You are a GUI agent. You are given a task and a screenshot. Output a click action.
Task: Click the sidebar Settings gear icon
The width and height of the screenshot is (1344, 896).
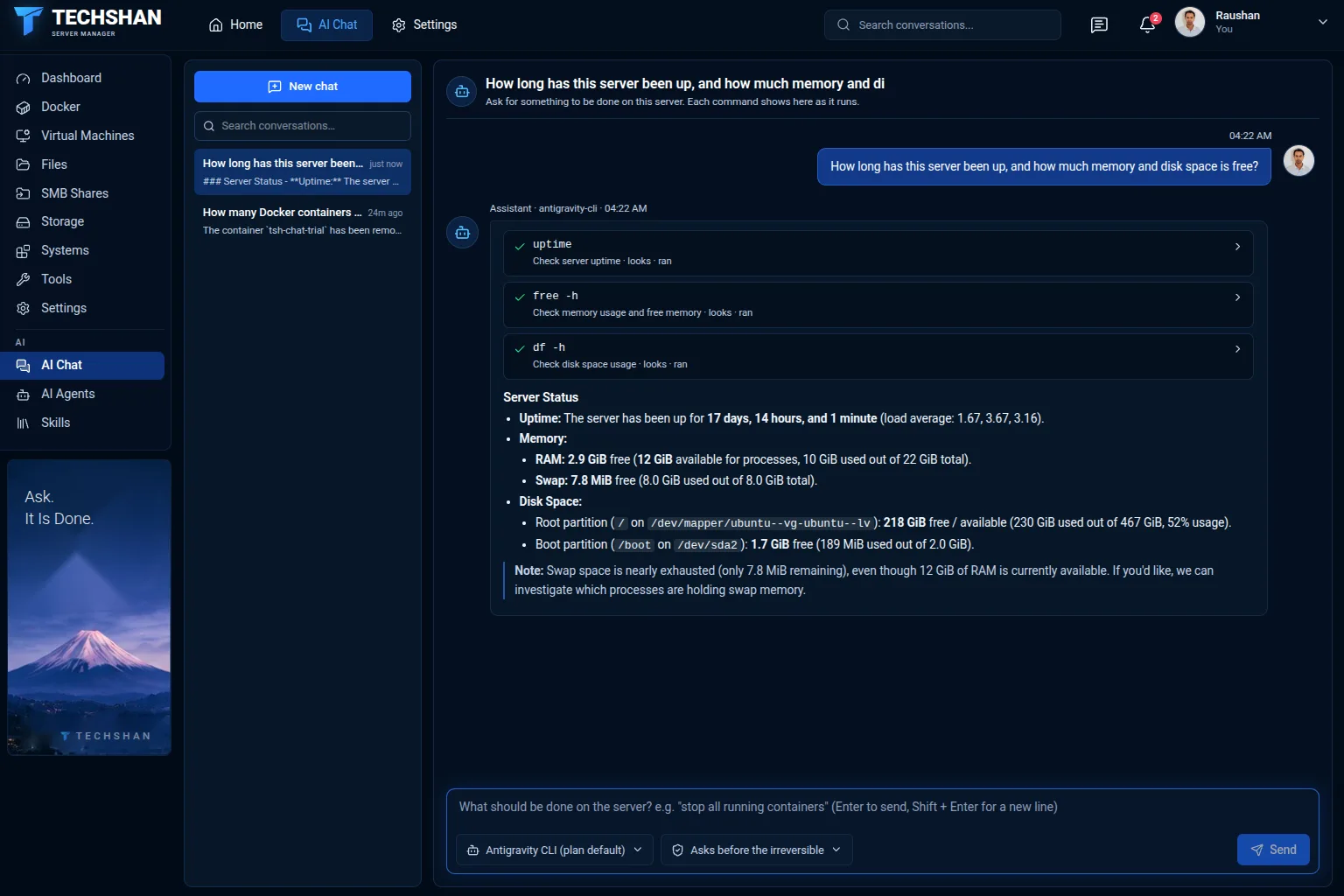24,308
